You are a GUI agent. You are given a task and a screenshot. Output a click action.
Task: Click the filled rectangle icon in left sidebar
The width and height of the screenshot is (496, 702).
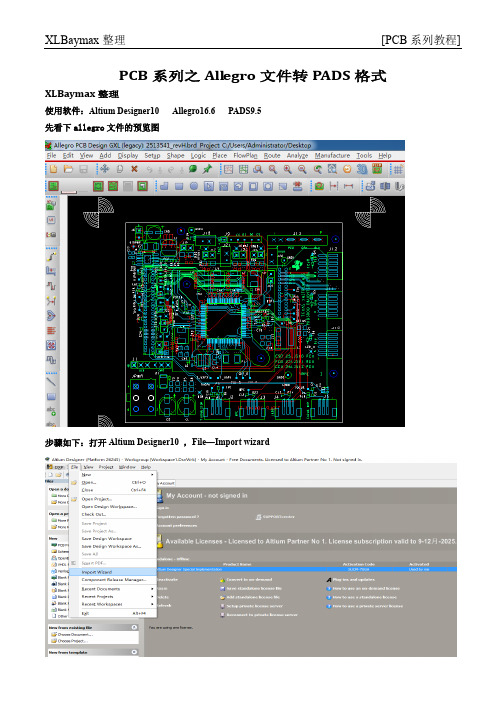[x=51, y=397]
